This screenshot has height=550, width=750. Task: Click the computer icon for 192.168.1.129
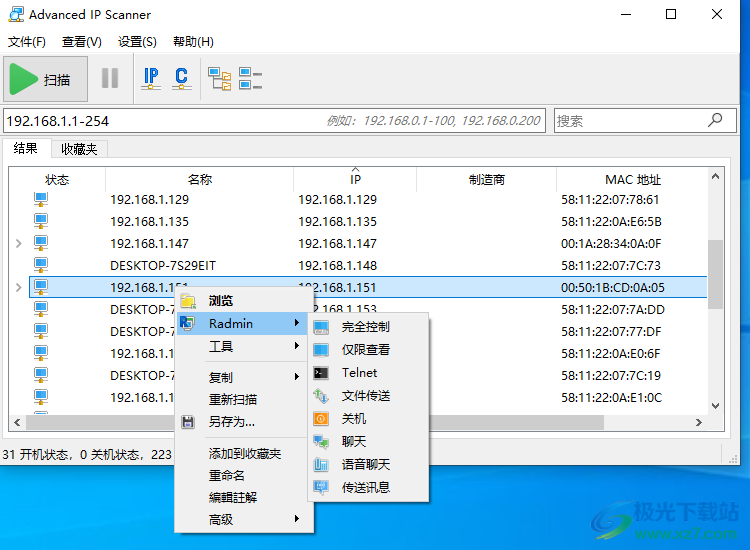point(41,199)
